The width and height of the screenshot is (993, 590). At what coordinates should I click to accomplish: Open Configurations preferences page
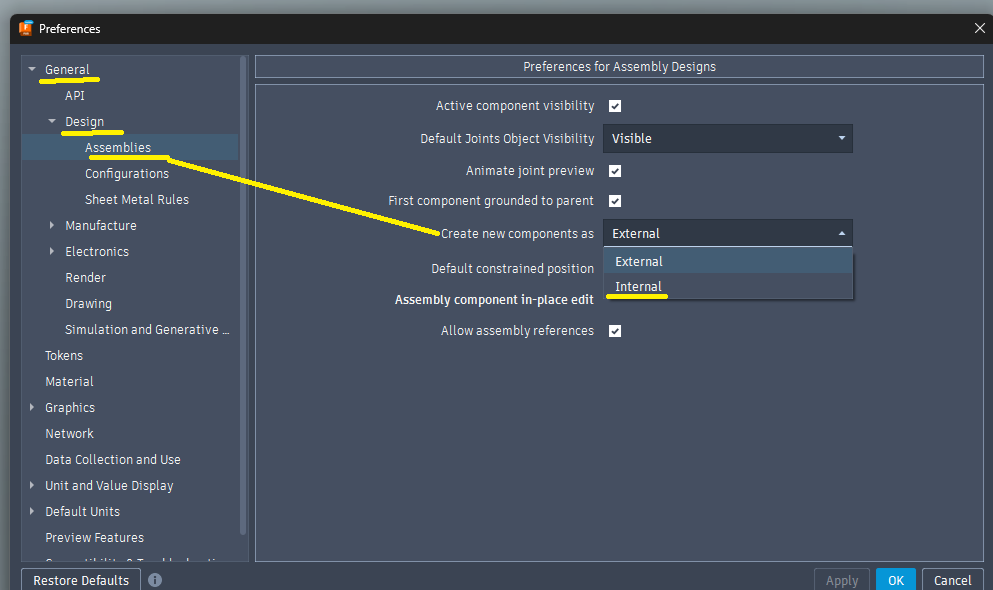[x=127, y=173]
